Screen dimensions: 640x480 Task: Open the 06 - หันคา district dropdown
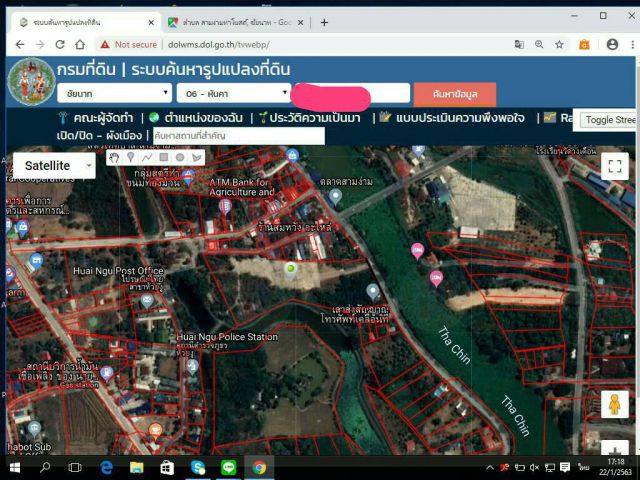point(232,93)
